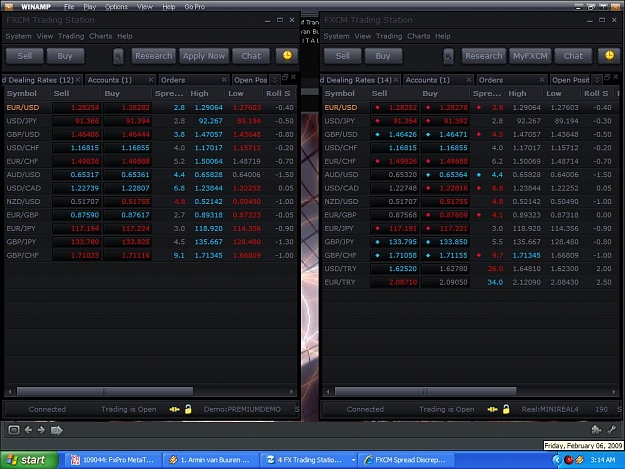625x469 pixels.
Task: Click Winamp go-to arrow icon beside forward arrow
Action: [x=57, y=430]
